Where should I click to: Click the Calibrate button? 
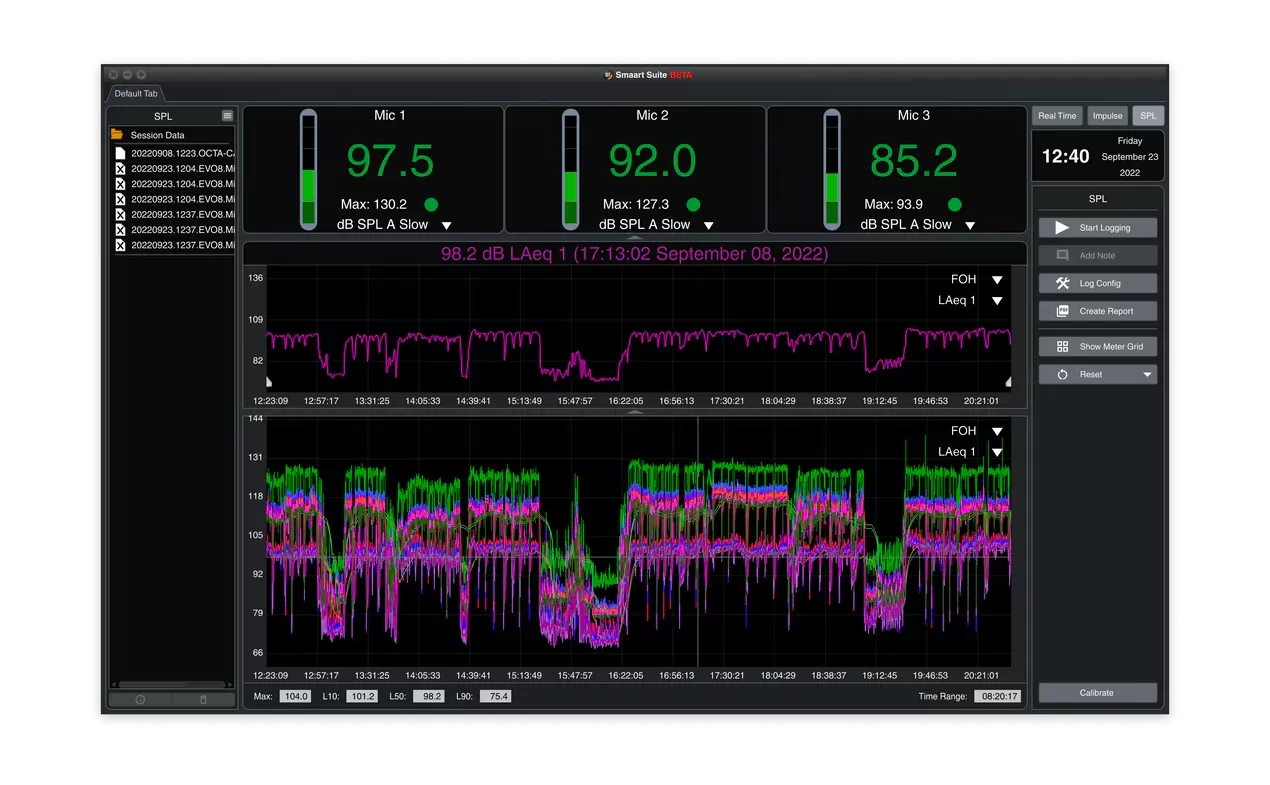coord(1098,693)
